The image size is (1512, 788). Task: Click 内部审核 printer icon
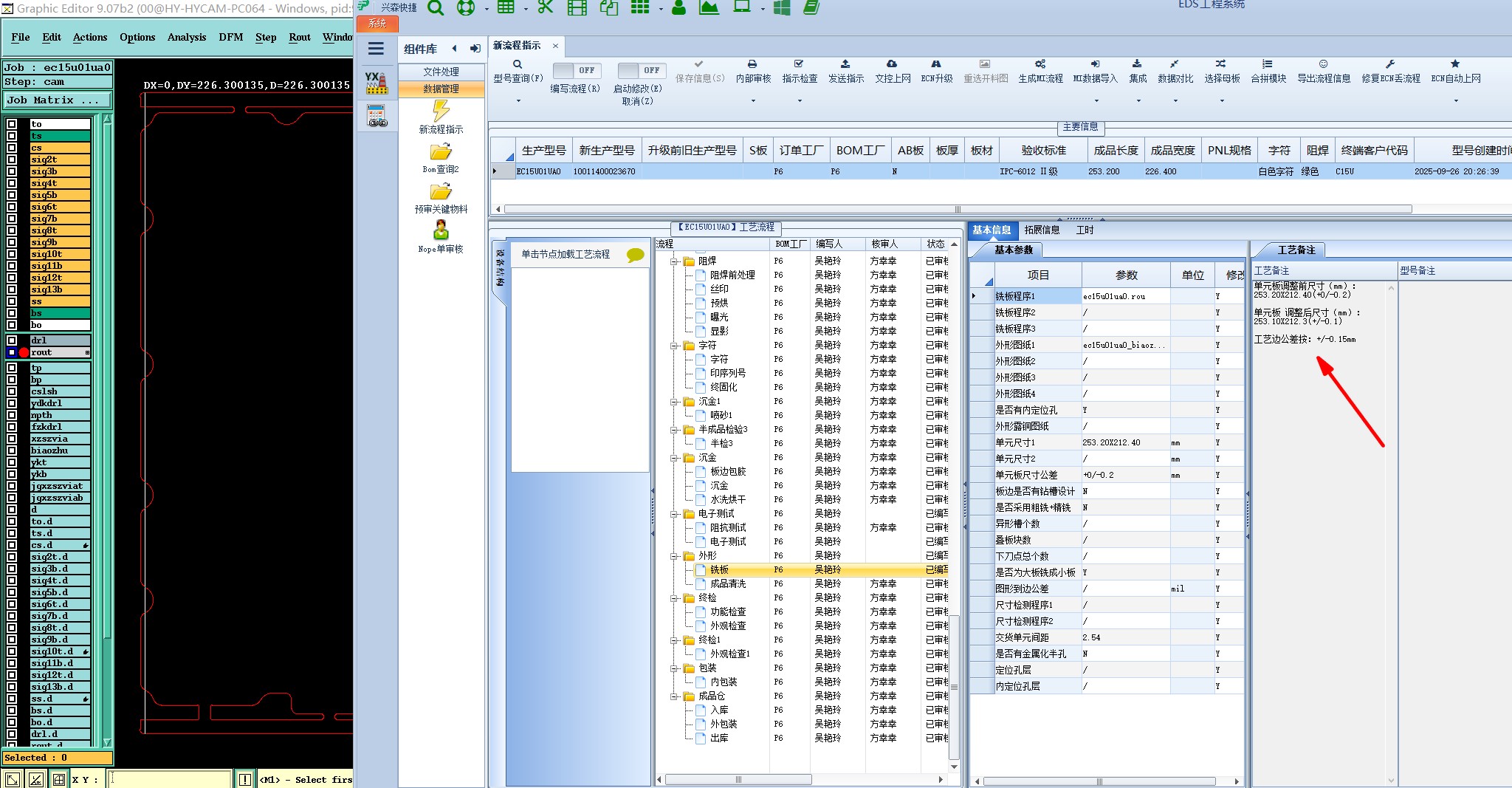click(x=752, y=64)
